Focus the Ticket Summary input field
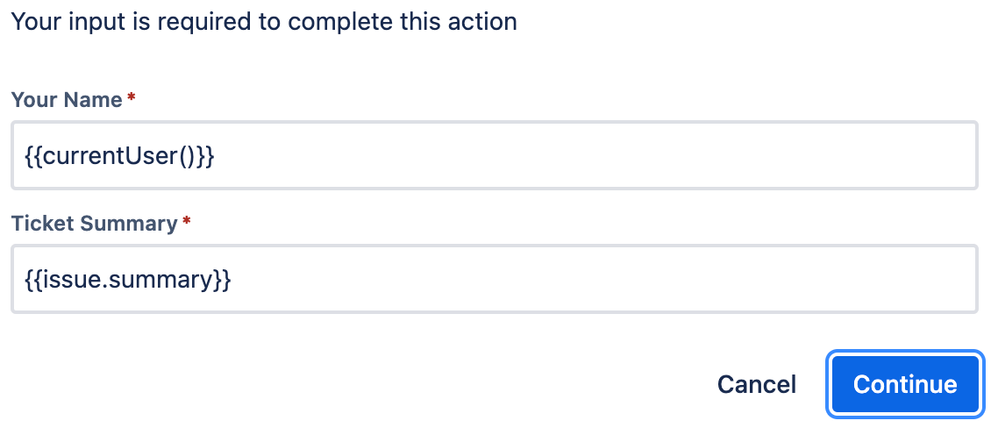The width and height of the screenshot is (998, 428). pos(495,279)
